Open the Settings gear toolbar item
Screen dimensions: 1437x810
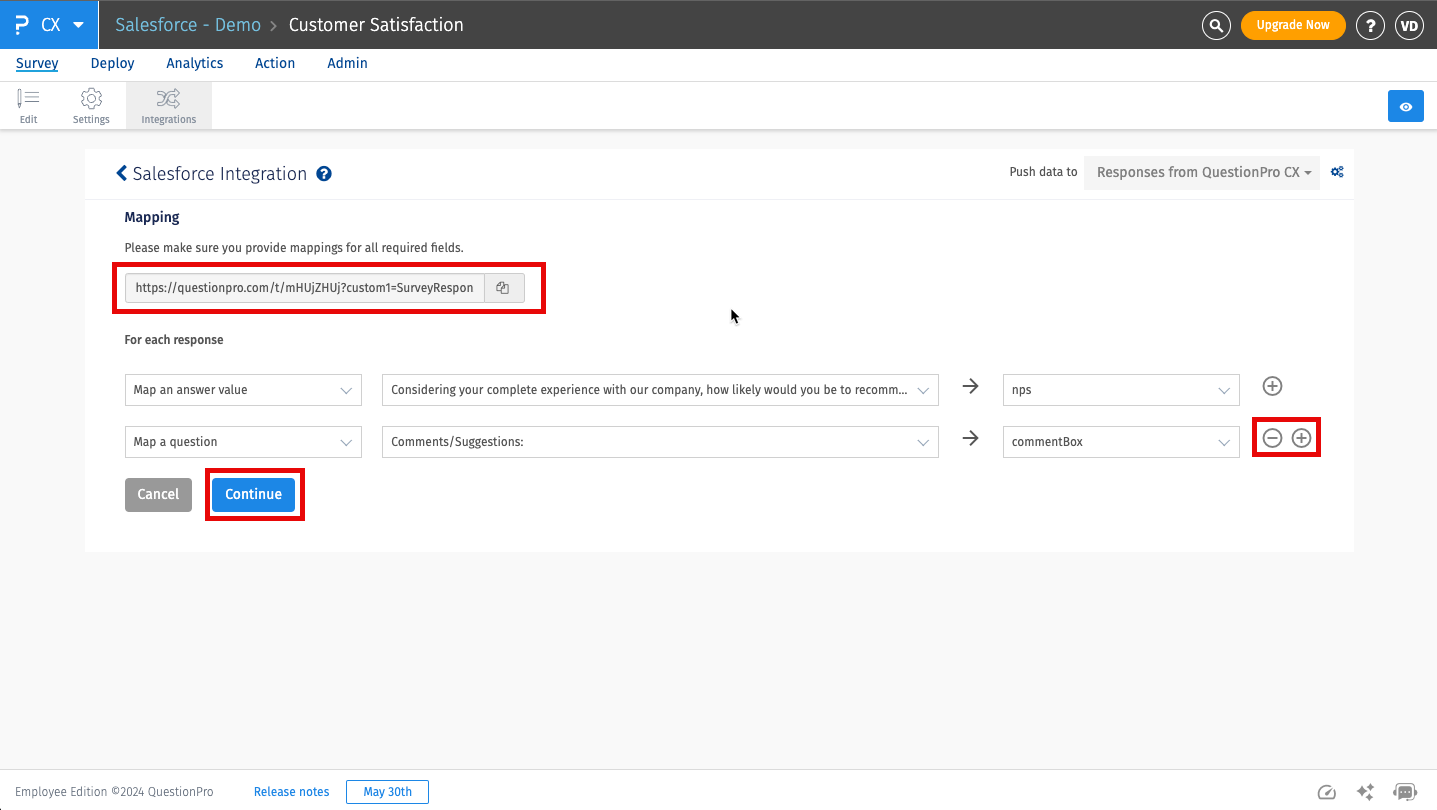click(x=91, y=106)
